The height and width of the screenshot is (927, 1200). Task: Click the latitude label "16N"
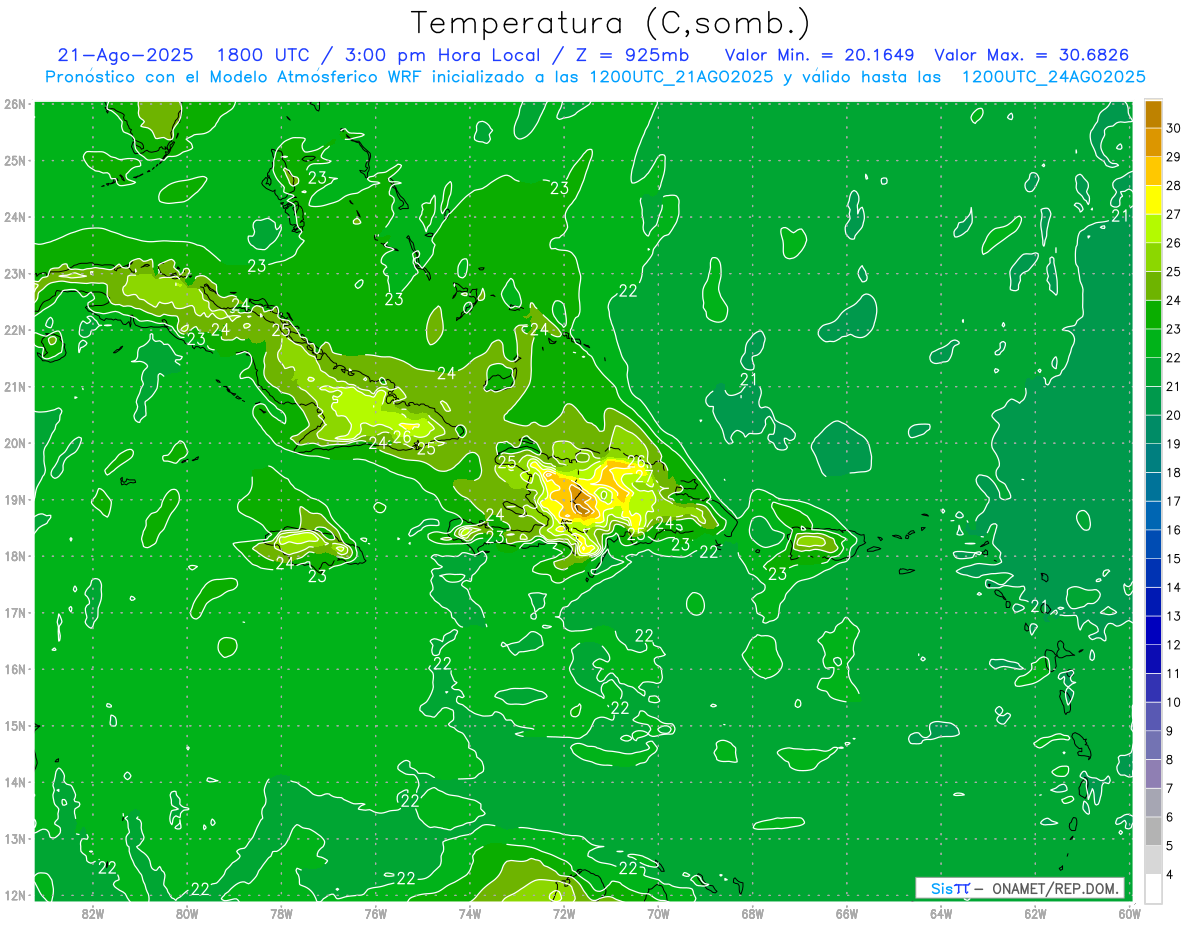pos(15,669)
